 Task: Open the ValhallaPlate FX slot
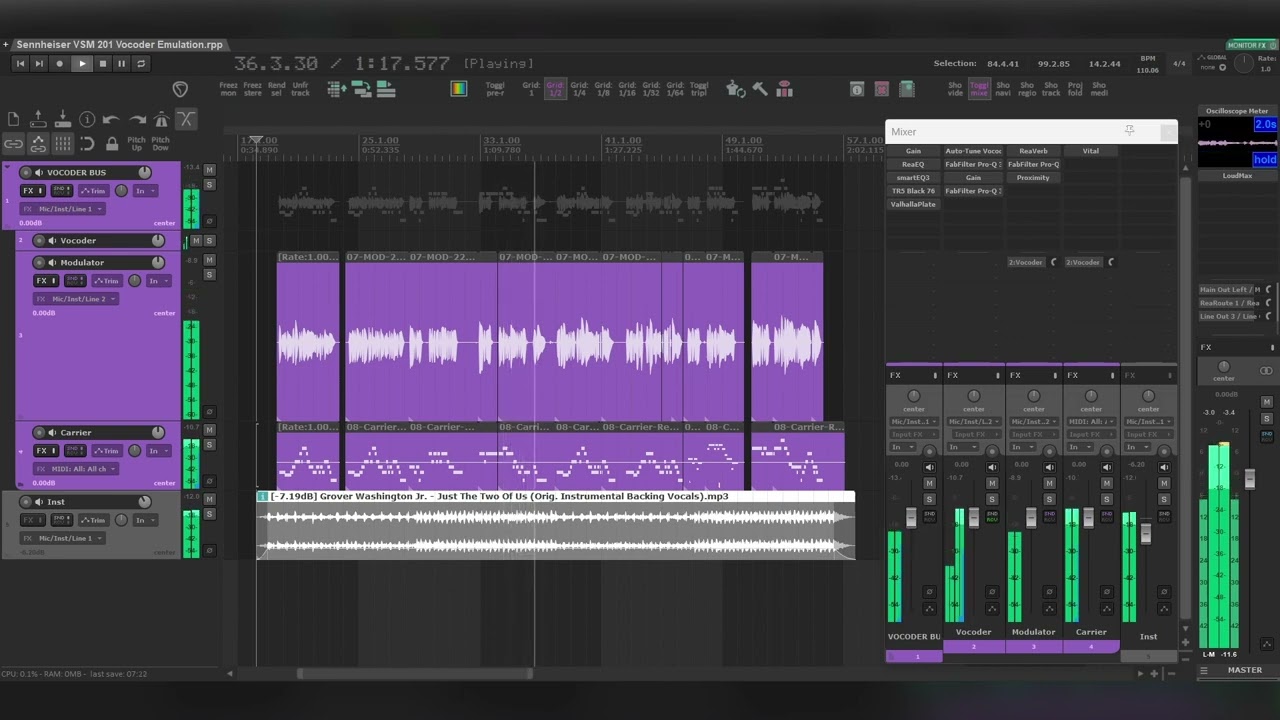pos(913,204)
